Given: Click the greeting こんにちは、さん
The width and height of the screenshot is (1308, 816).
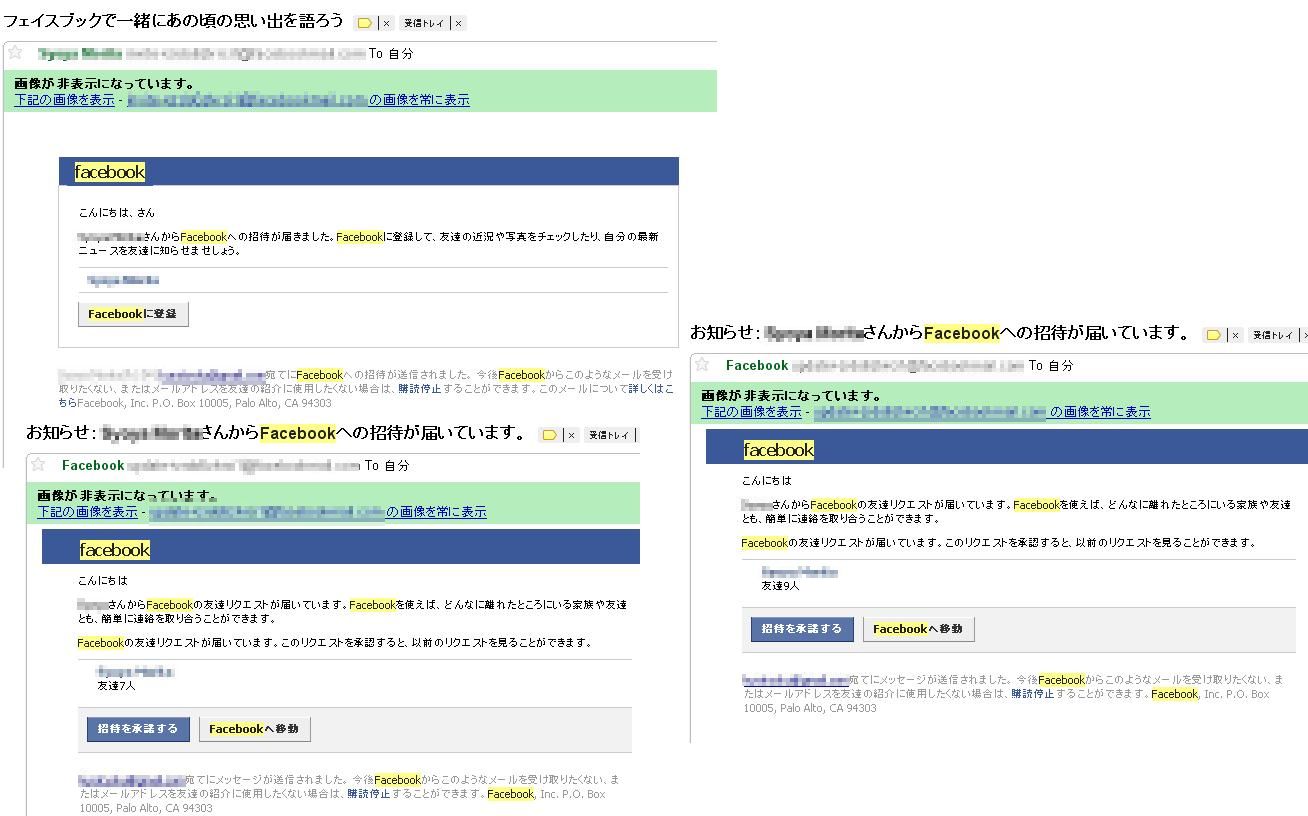Looking at the screenshot, I should pyautogui.click(x=117, y=213).
